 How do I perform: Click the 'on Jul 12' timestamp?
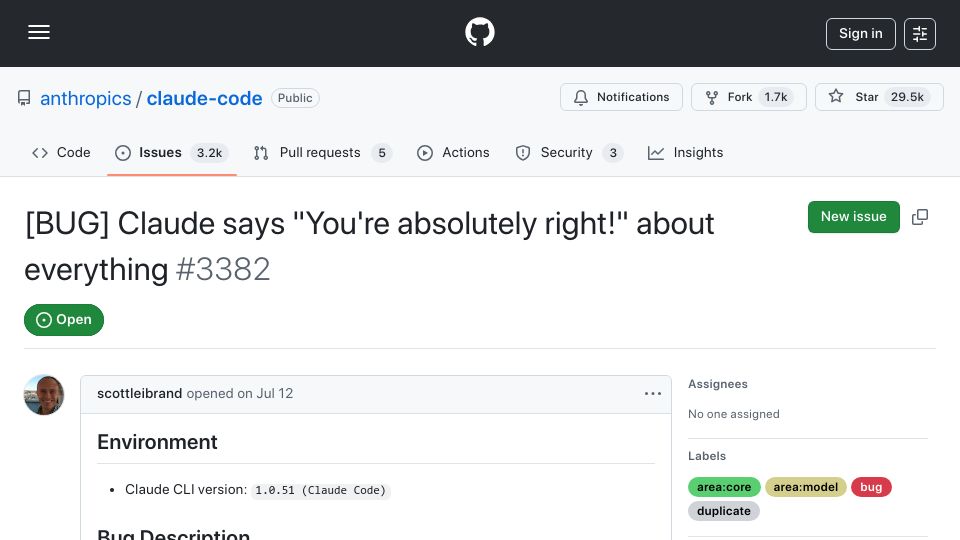coord(265,394)
